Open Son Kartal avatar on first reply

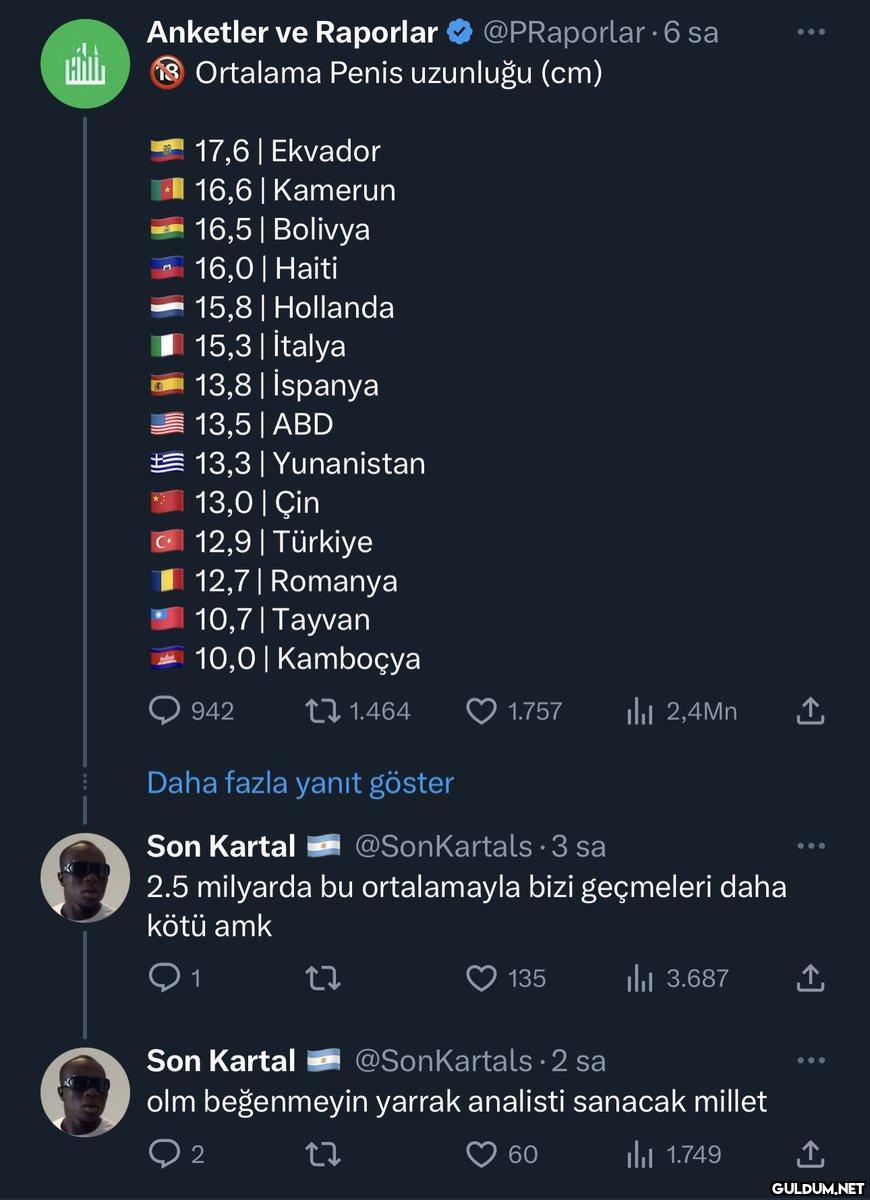pyautogui.click(x=84, y=878)
